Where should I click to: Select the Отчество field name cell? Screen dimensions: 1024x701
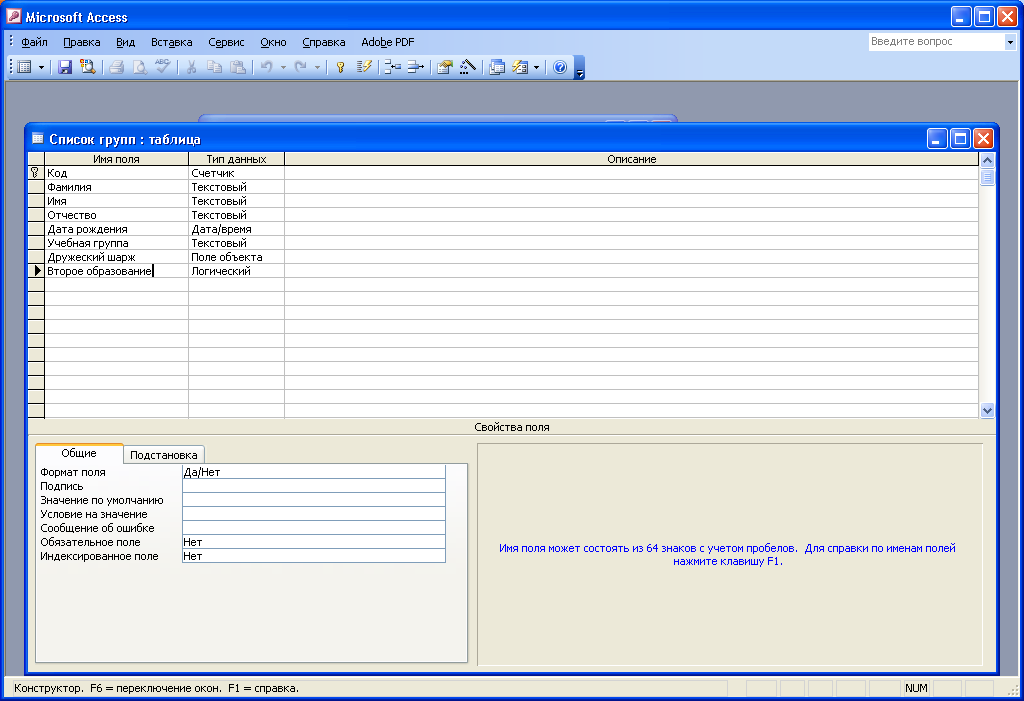click(116, 215)
